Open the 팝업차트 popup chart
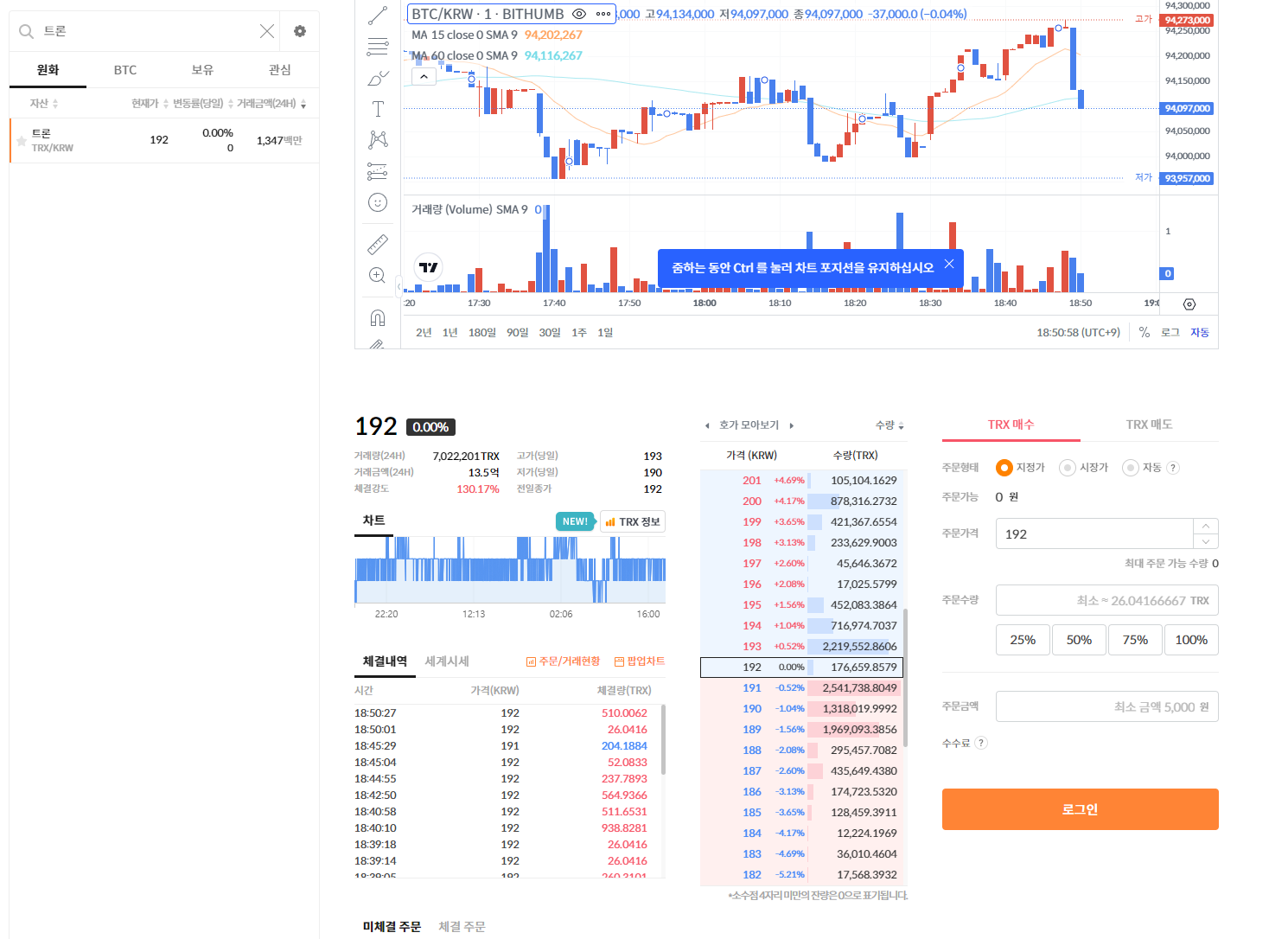1288x939 pixels. pos(640,661)
